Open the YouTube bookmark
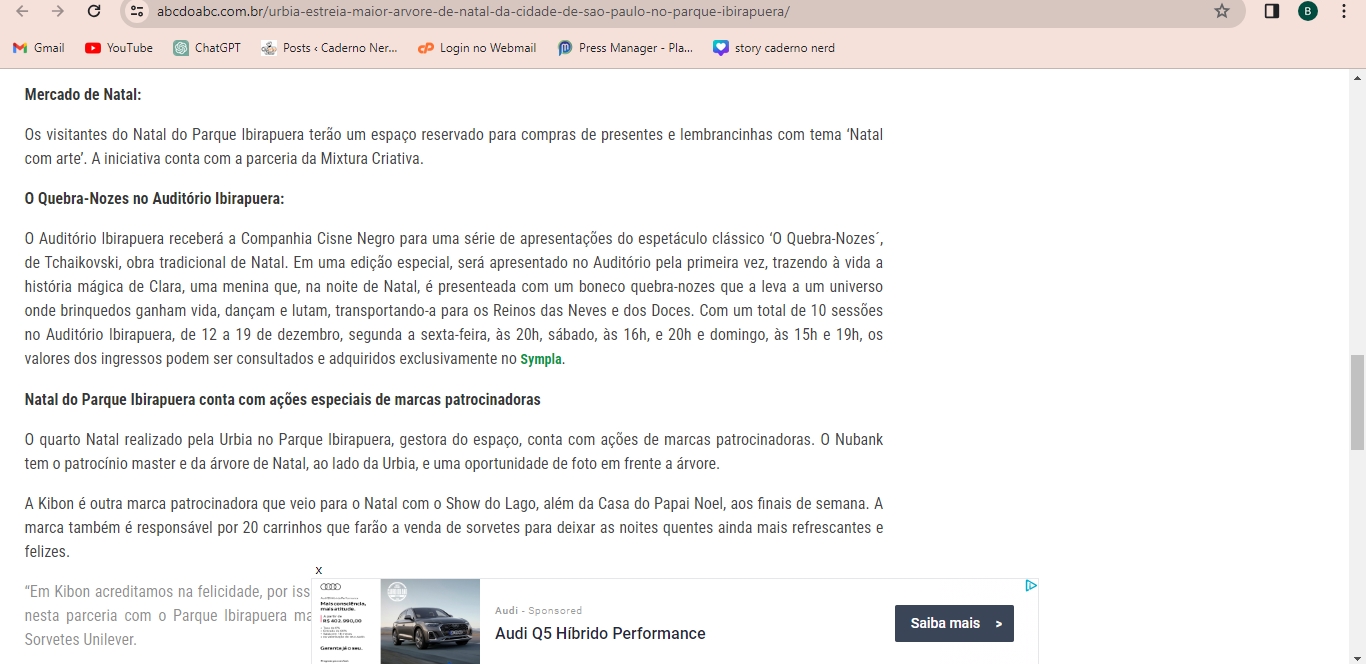This screenshot has height=664, width=1366. click(x=119, y=48)
